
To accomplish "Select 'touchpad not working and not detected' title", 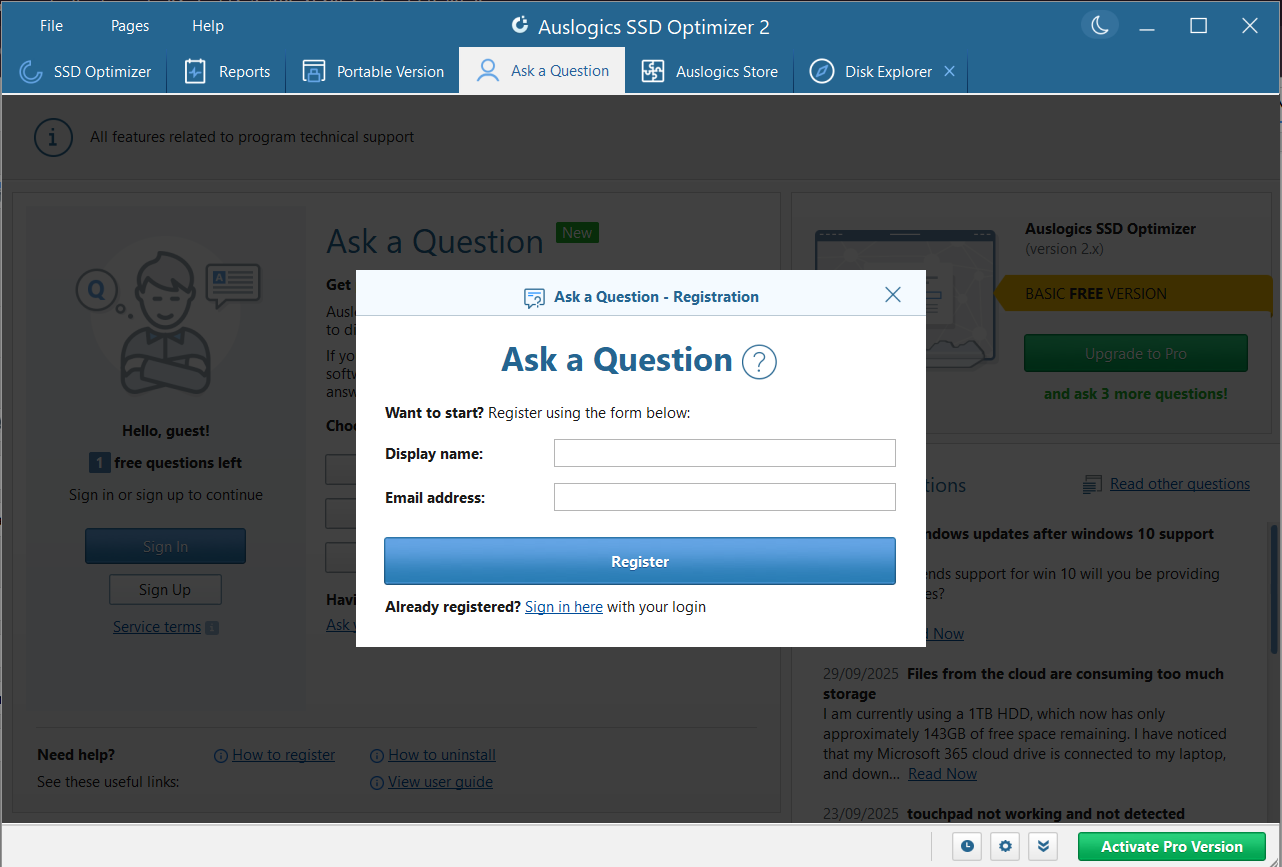I will pyautogui.click(x=1046, y=814).
